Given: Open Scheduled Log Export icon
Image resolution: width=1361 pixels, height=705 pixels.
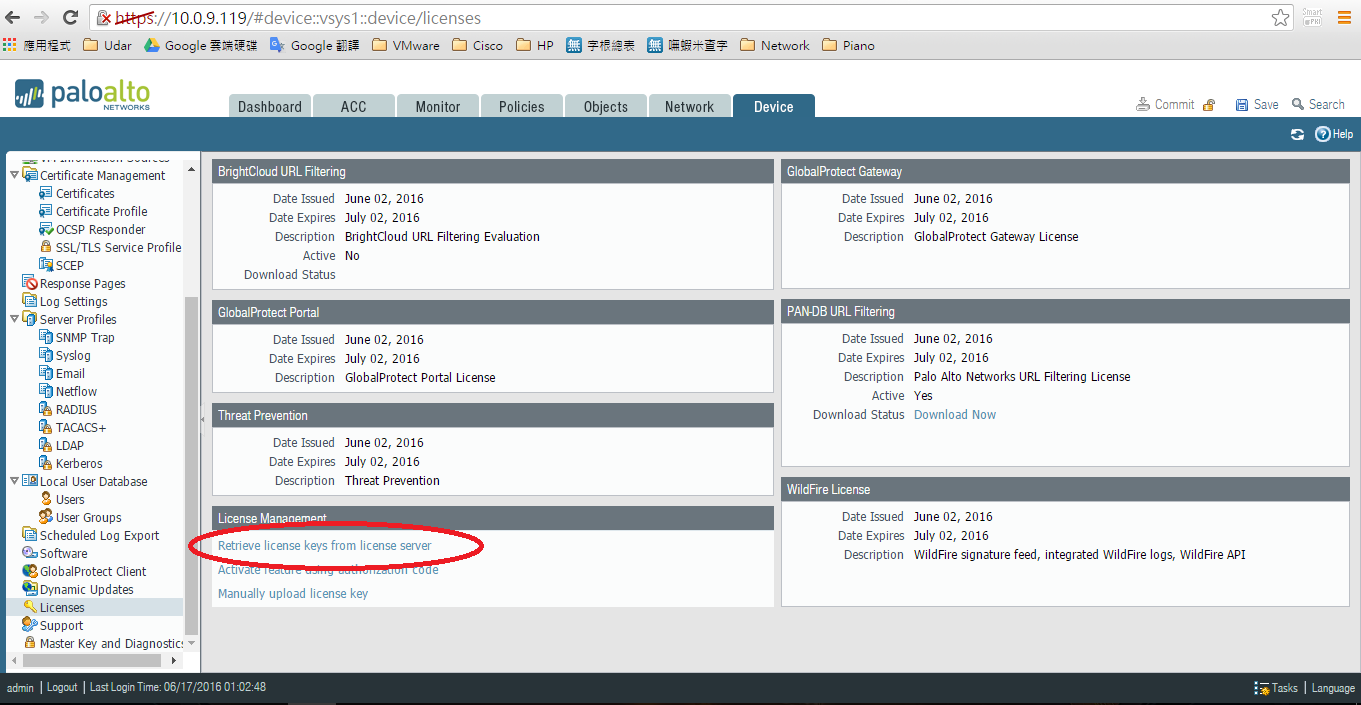Looking at the screenshot, I should (x=30, y=535).
